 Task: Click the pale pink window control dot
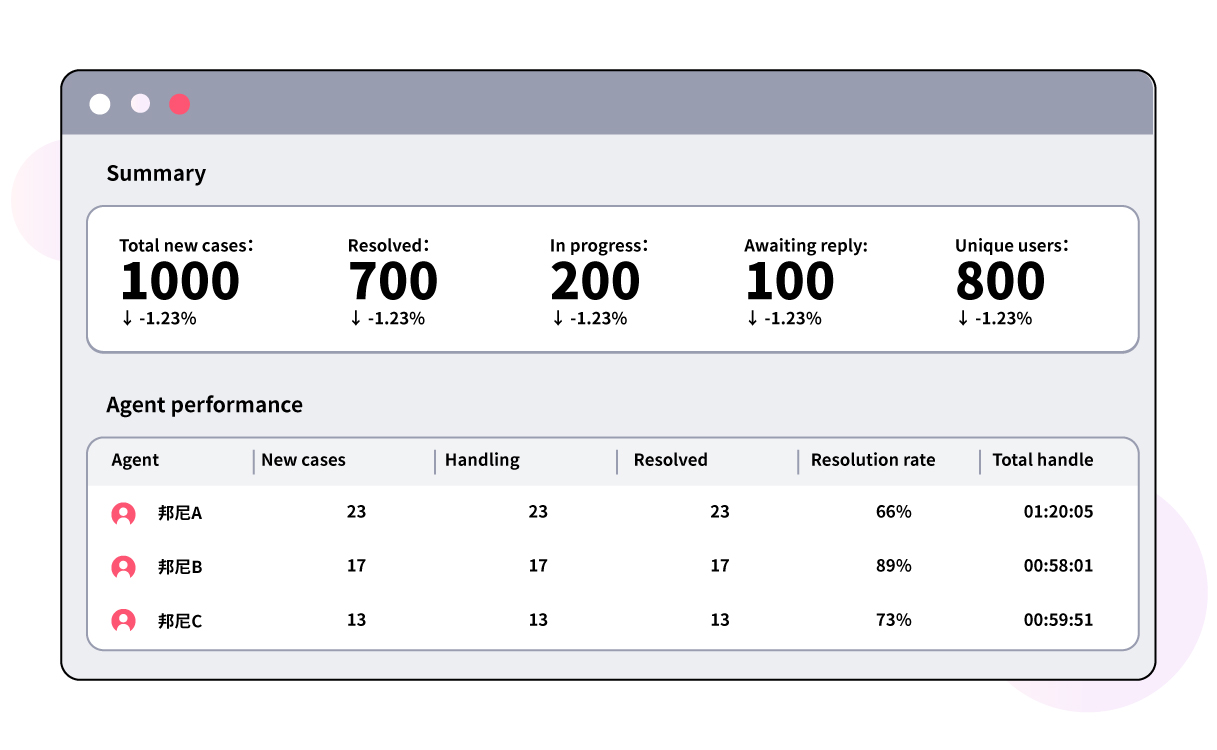click(x=140, y=104)
